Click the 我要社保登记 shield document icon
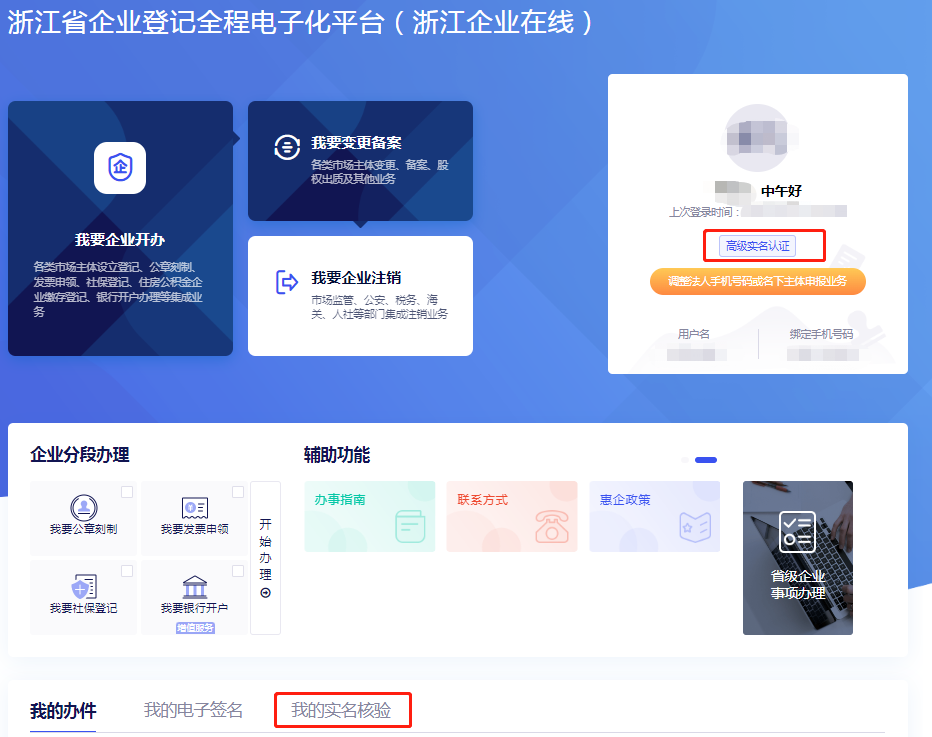Screen dimensions: 932x737 (84, 587)
